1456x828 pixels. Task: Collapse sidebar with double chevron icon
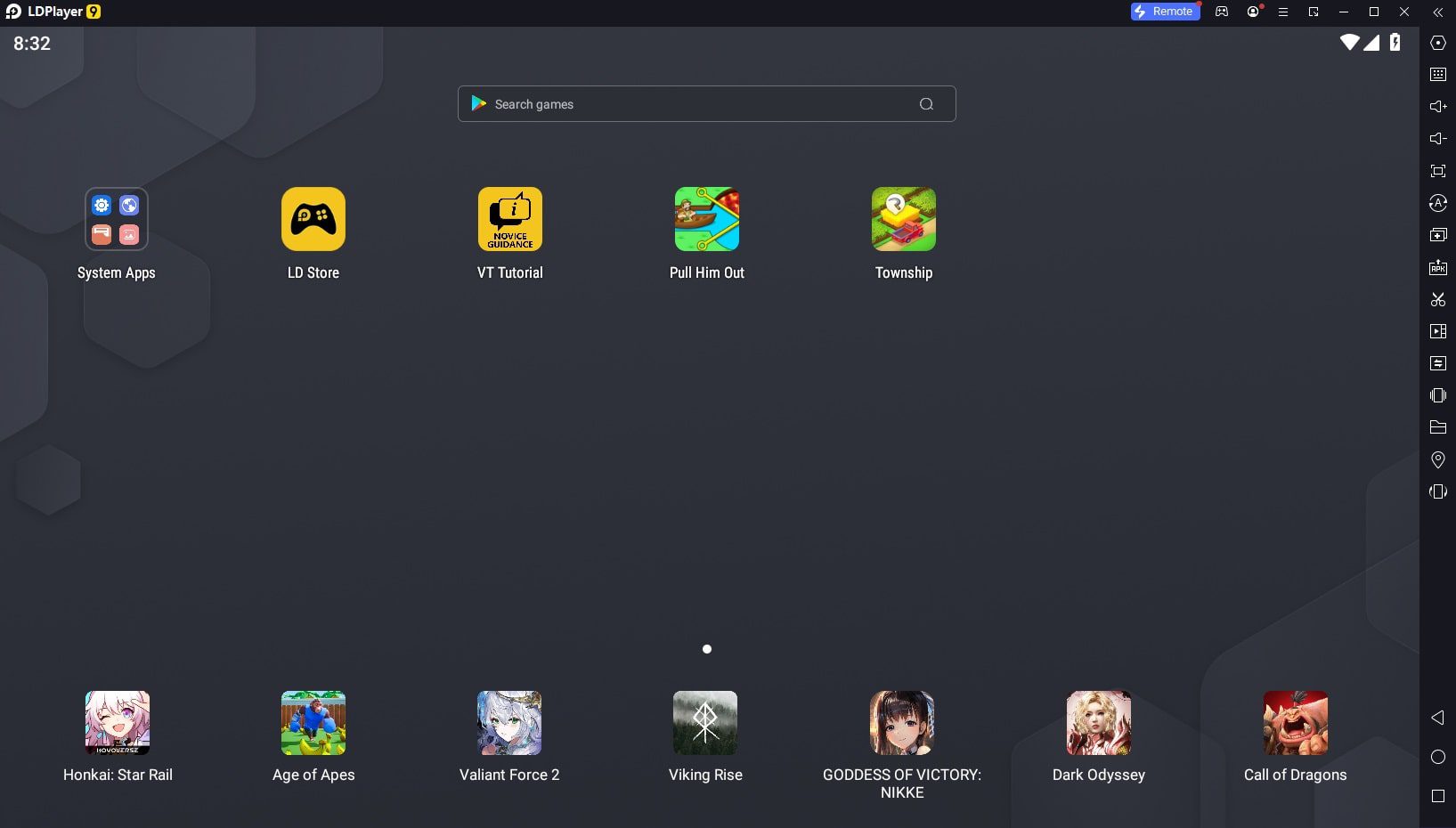click(x=1437, y=12)
